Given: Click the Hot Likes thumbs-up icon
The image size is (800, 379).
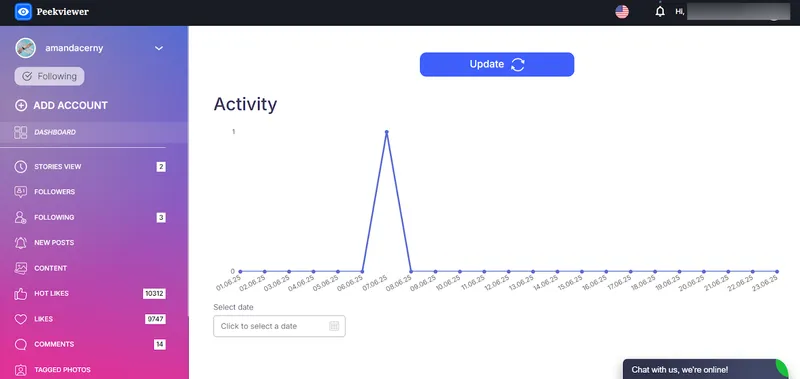Looking at the screenshot, I should (20, 294).
